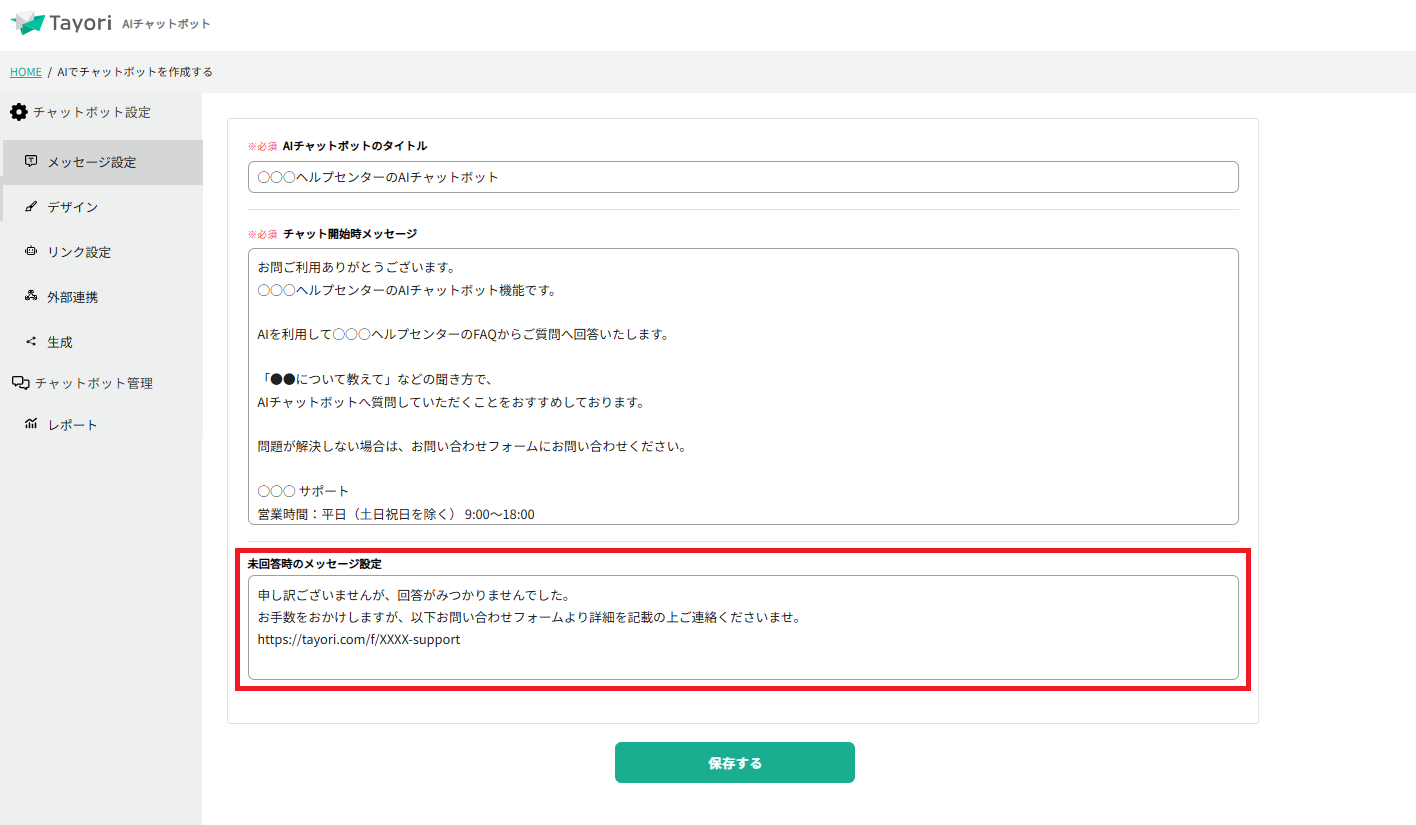Image resolution: width=1416 pixels, height=825 pixels.
Task: Click the brush icon for デザイン
Action: pyautogui.click(x=31, y=207)
